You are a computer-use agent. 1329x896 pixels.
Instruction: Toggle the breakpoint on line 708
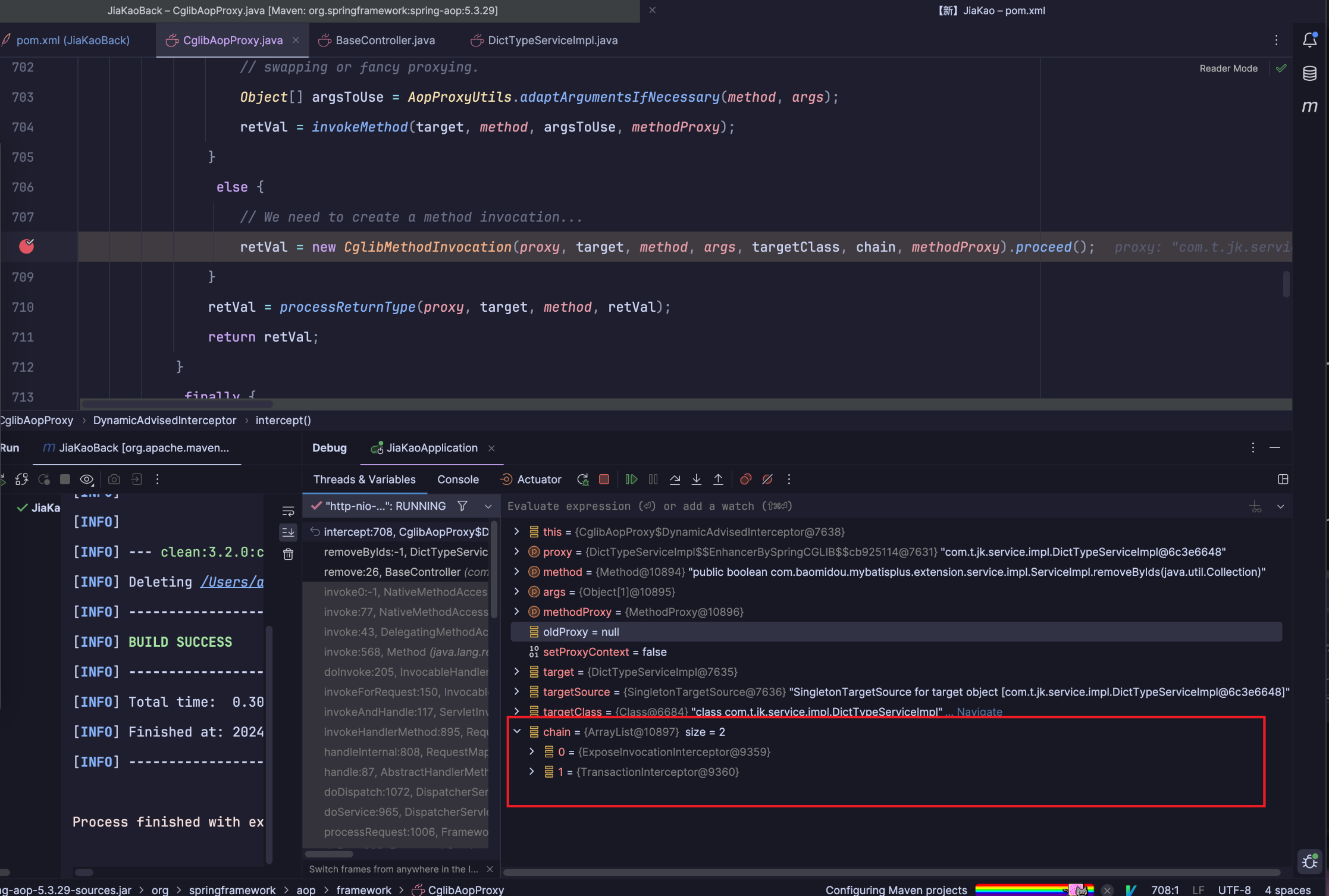pos(27,246)
